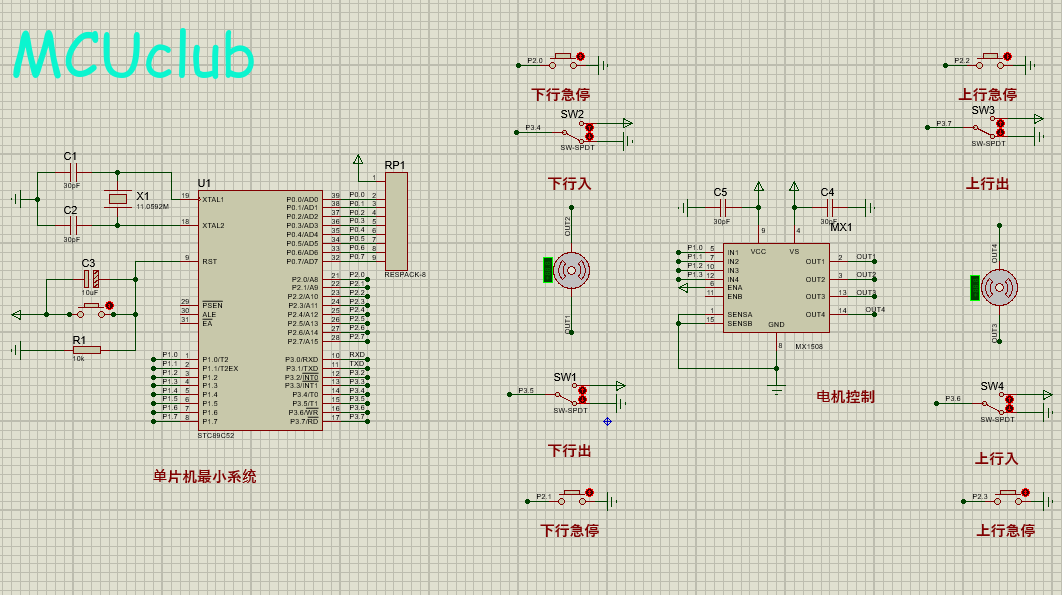Select the power terminal above RP1 pin 1
Screen dimensions: 1062x595
pos(358,160)
